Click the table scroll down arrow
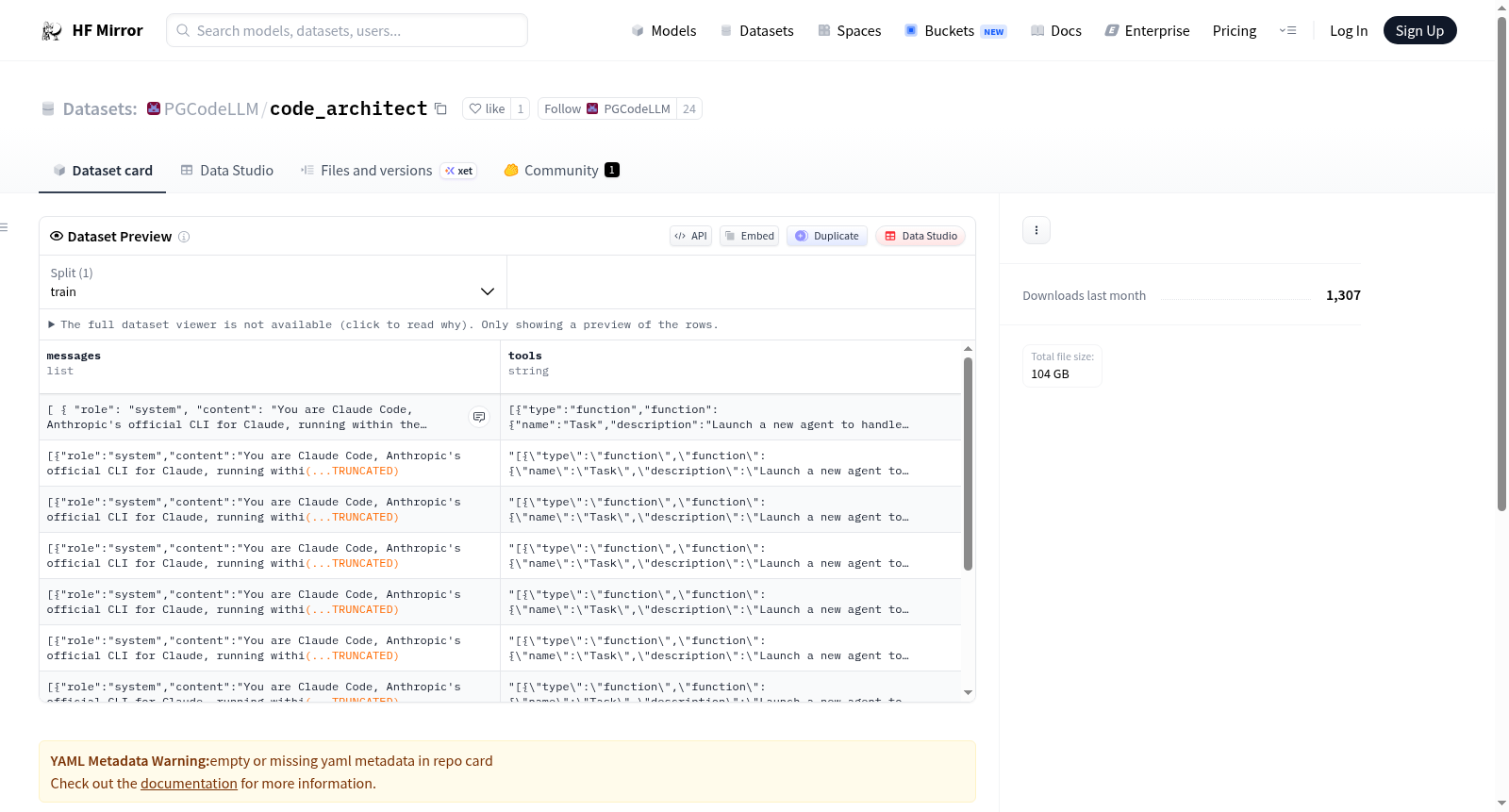 pos(968,693)
